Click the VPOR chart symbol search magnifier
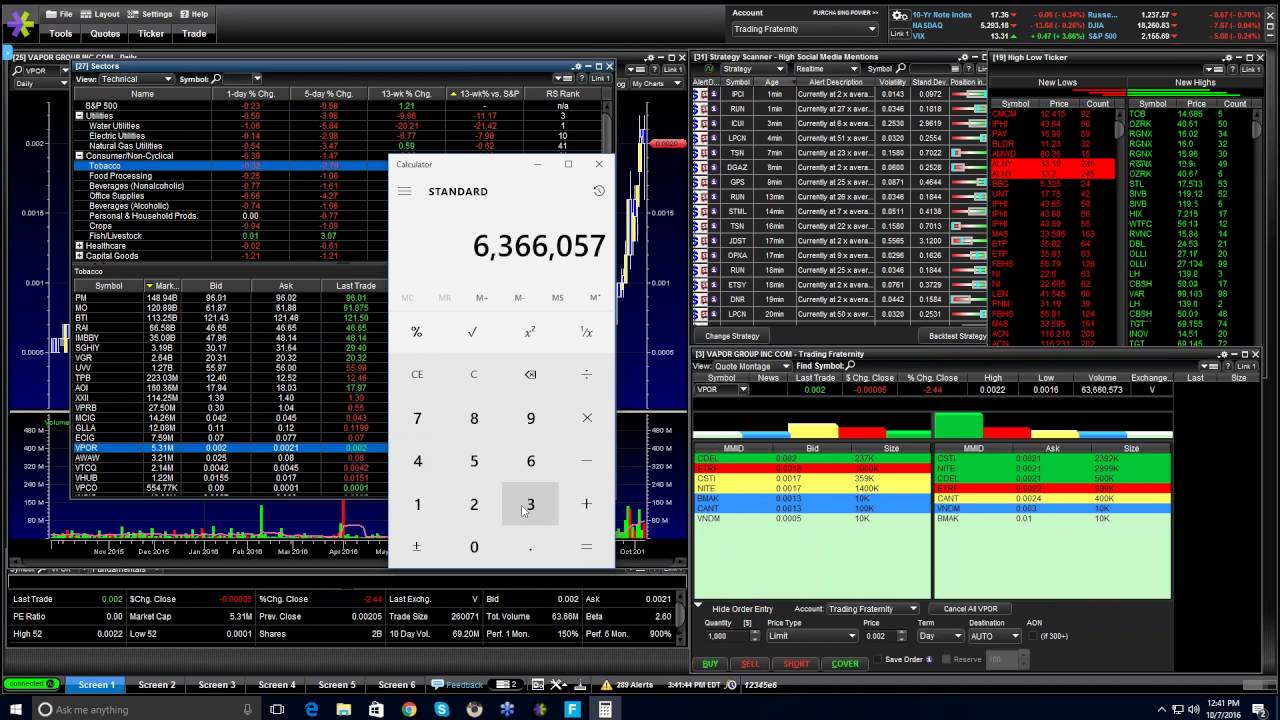This screenshot has height=720, width=1280. [17, 71]
